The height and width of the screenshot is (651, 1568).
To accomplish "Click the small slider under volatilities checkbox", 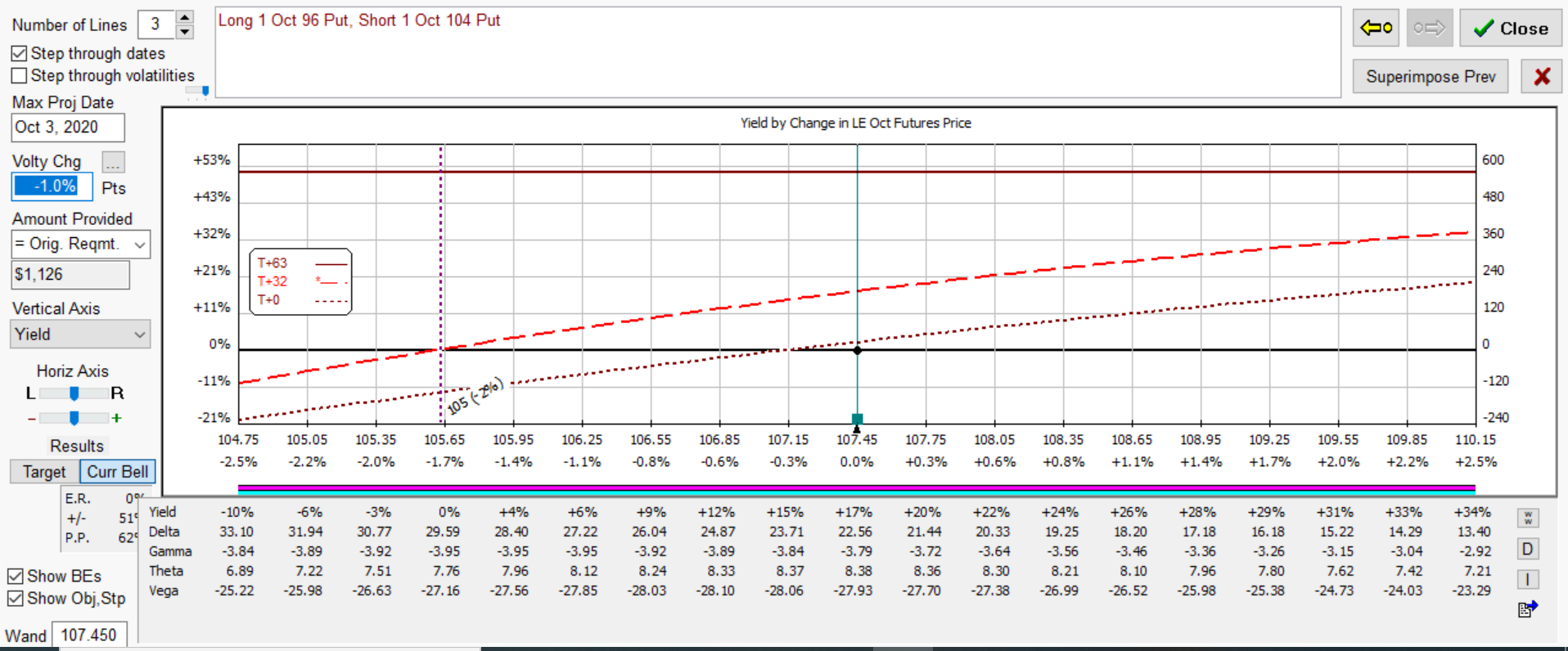I will [197, 91].
